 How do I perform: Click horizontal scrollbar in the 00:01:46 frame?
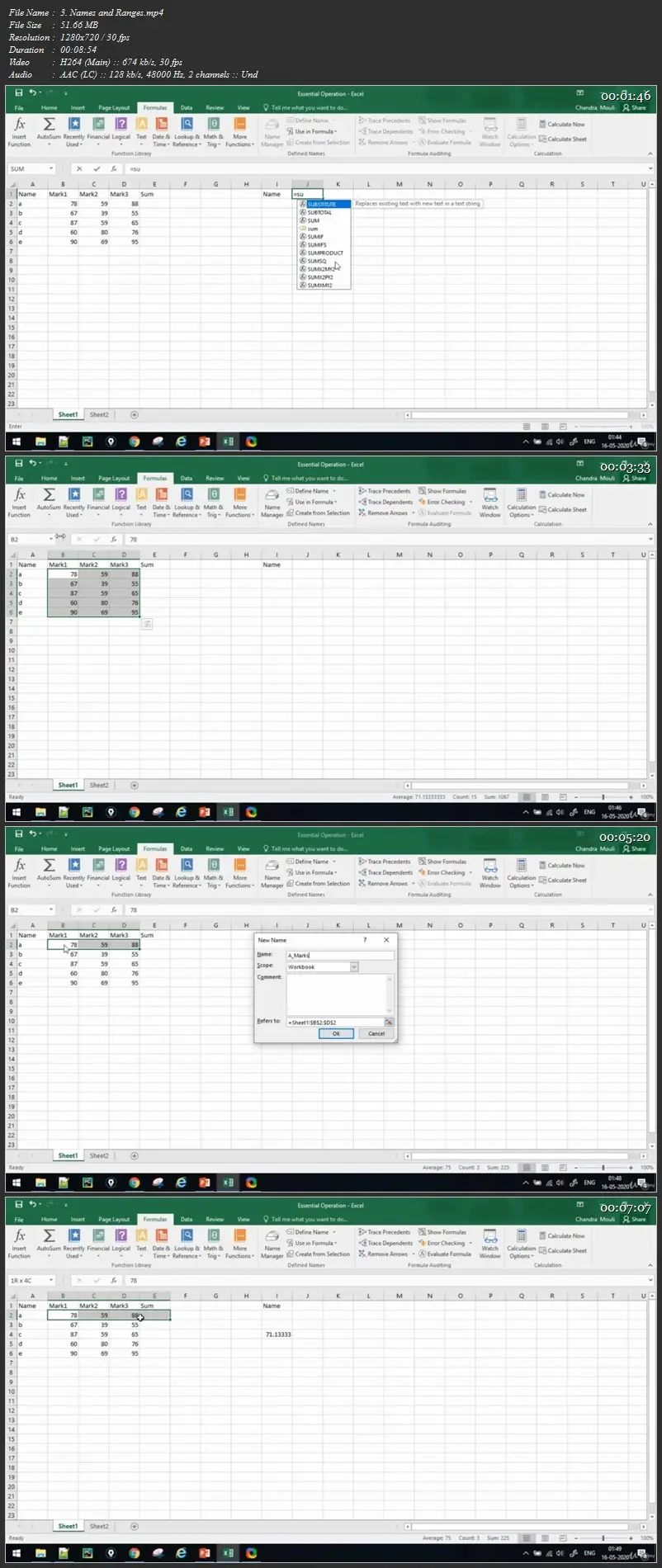click(526, 415)
